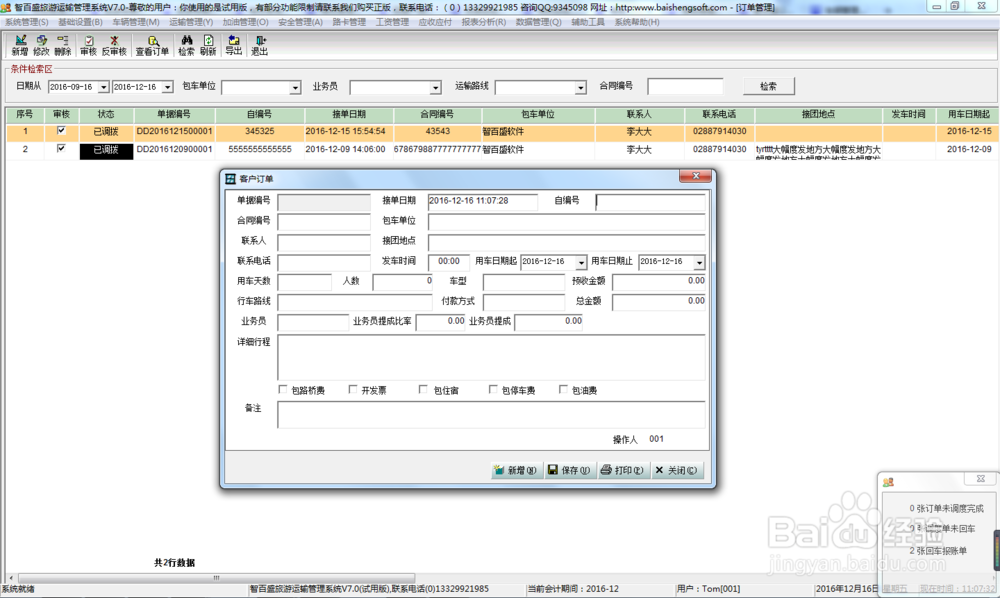Click the 打印(P) button in the dialog
The width and height of the screenshot is (1000, 598).
[622, 470]
